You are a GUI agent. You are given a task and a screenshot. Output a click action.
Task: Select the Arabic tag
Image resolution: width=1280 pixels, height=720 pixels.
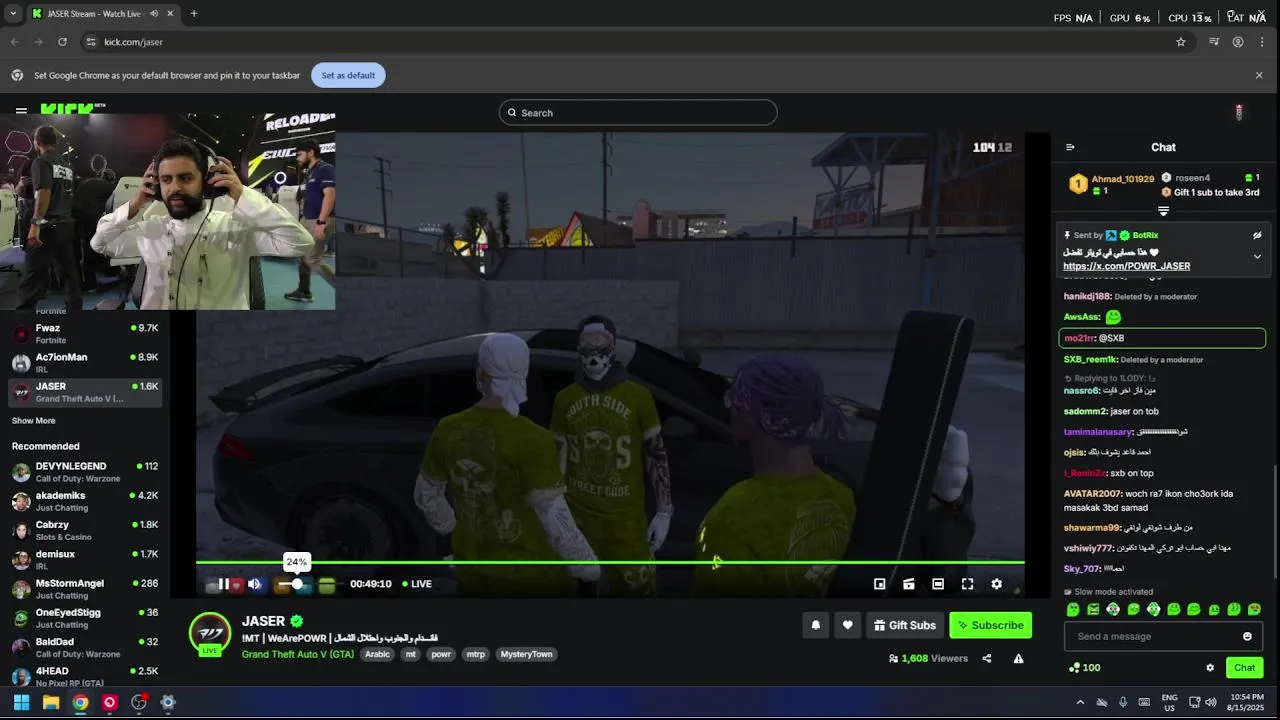pos(377,654)
